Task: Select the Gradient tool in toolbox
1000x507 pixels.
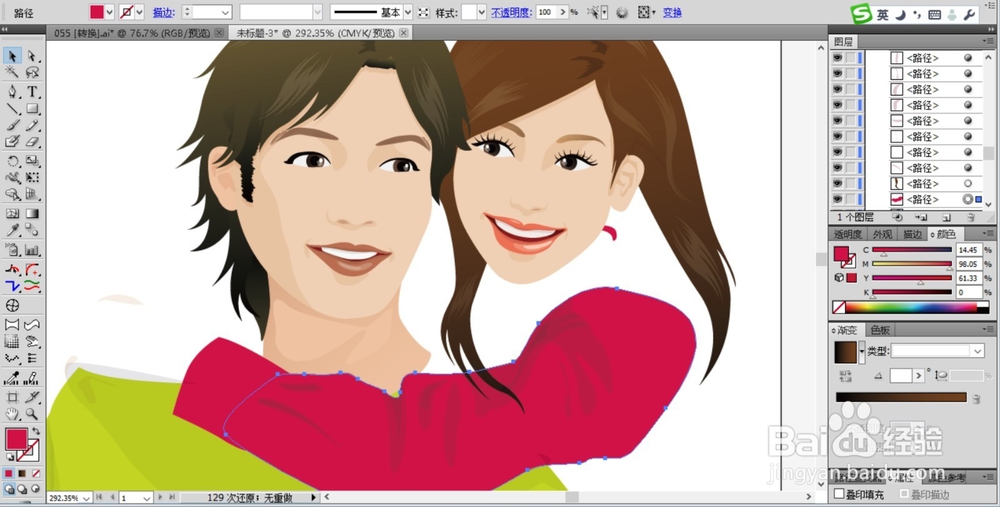Action: [x=32, y=214]
